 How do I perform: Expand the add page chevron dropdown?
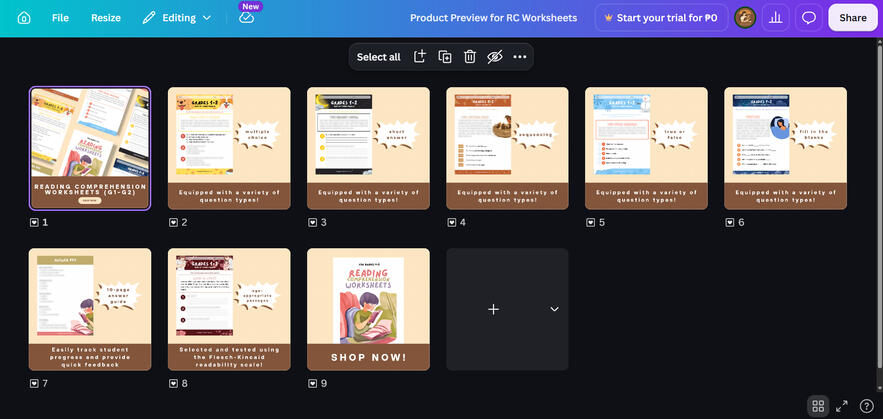[554, 309]
